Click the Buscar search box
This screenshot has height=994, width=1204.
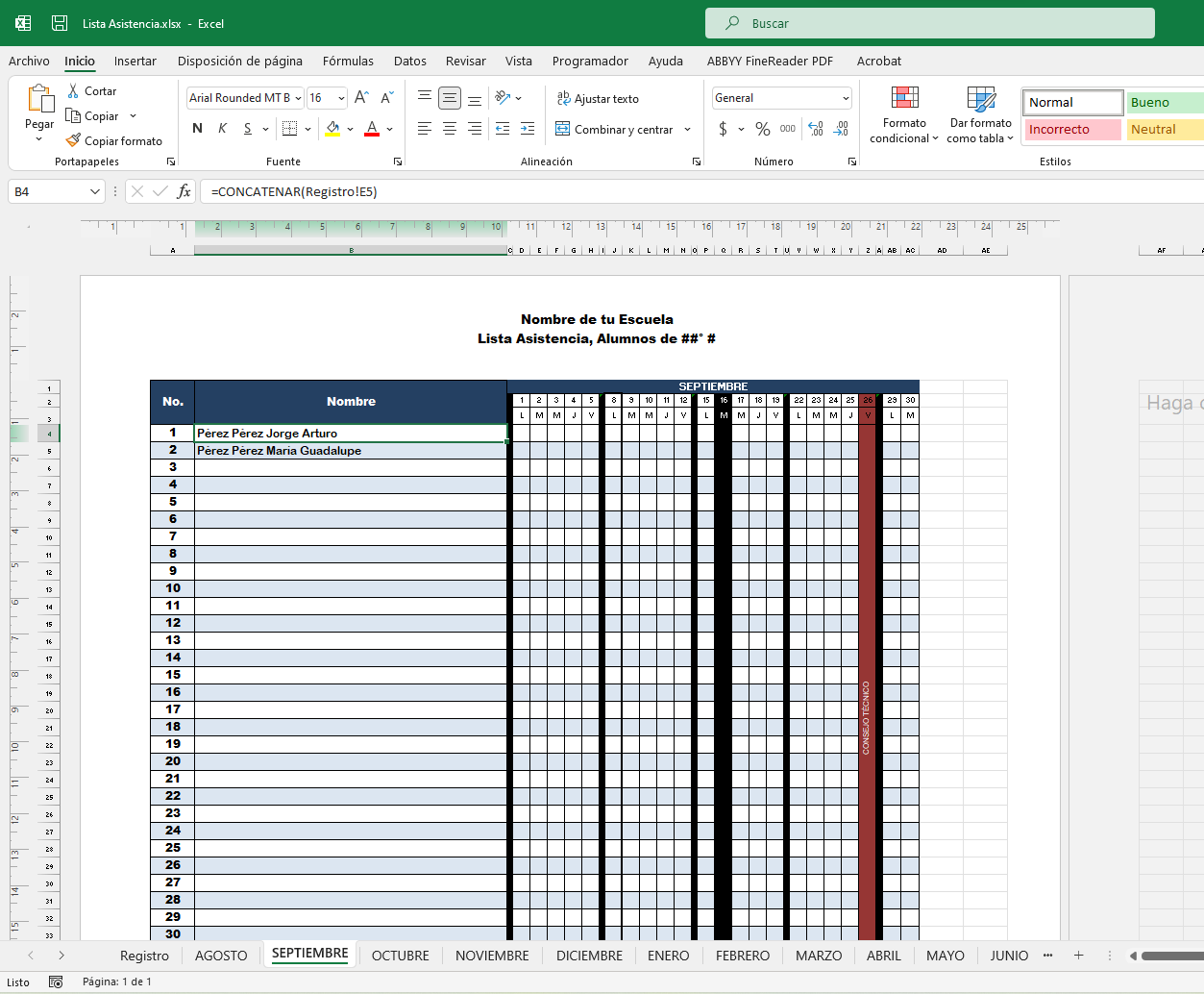929,23
